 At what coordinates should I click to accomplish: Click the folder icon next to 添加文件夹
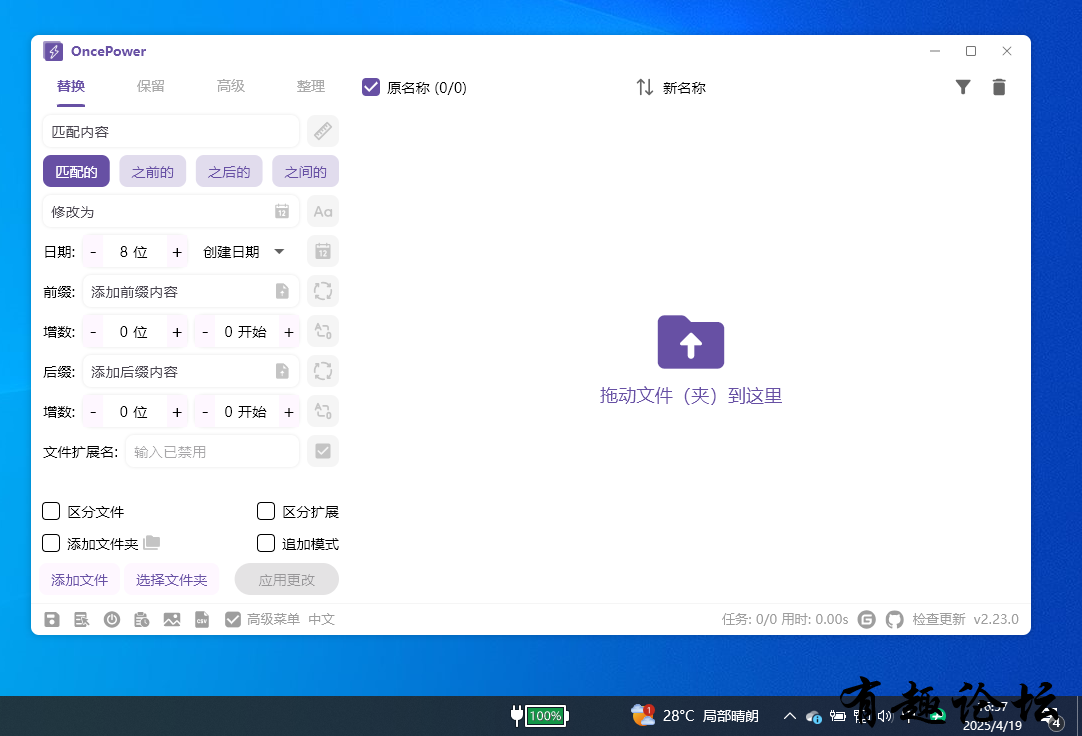click(x=152, y=543)
